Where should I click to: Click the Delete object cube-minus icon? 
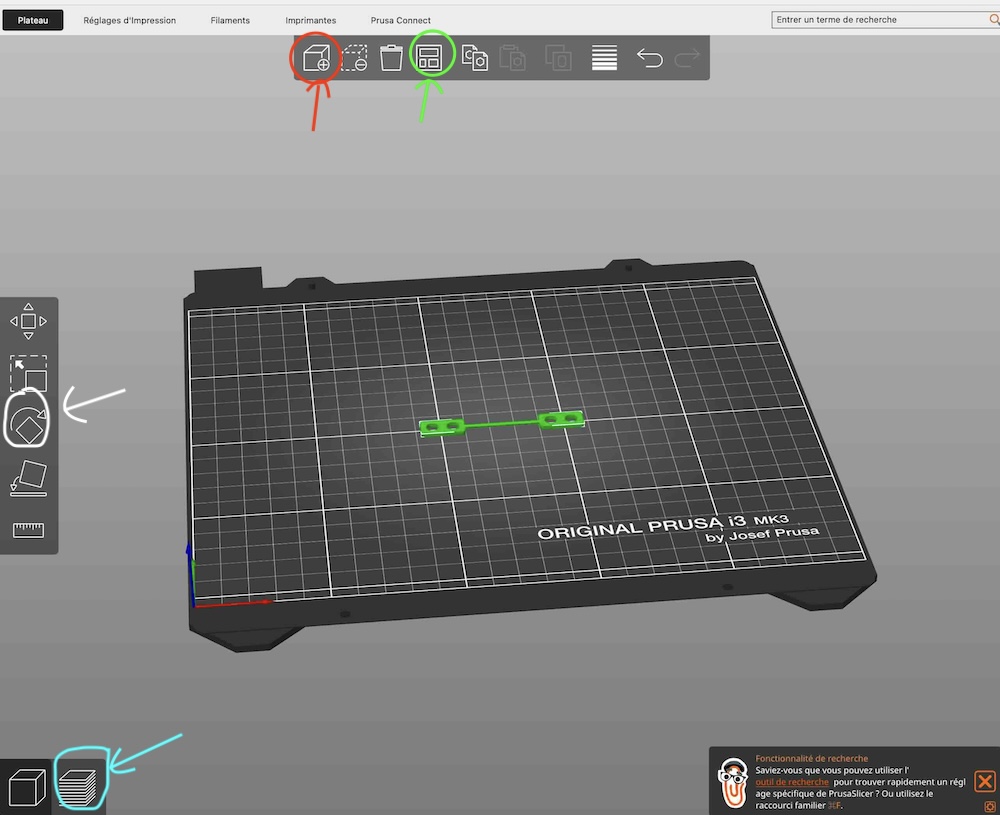coord(355,58)
